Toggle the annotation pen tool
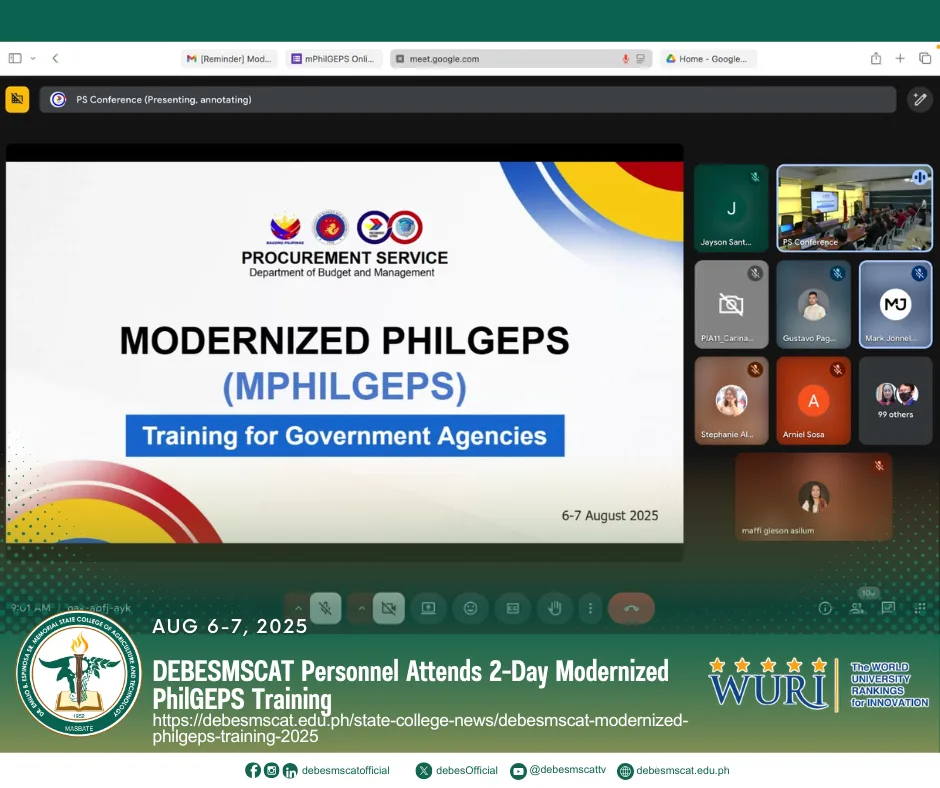Screen dimensions: 940x788 pyautogui.click(x=920, y=100)
